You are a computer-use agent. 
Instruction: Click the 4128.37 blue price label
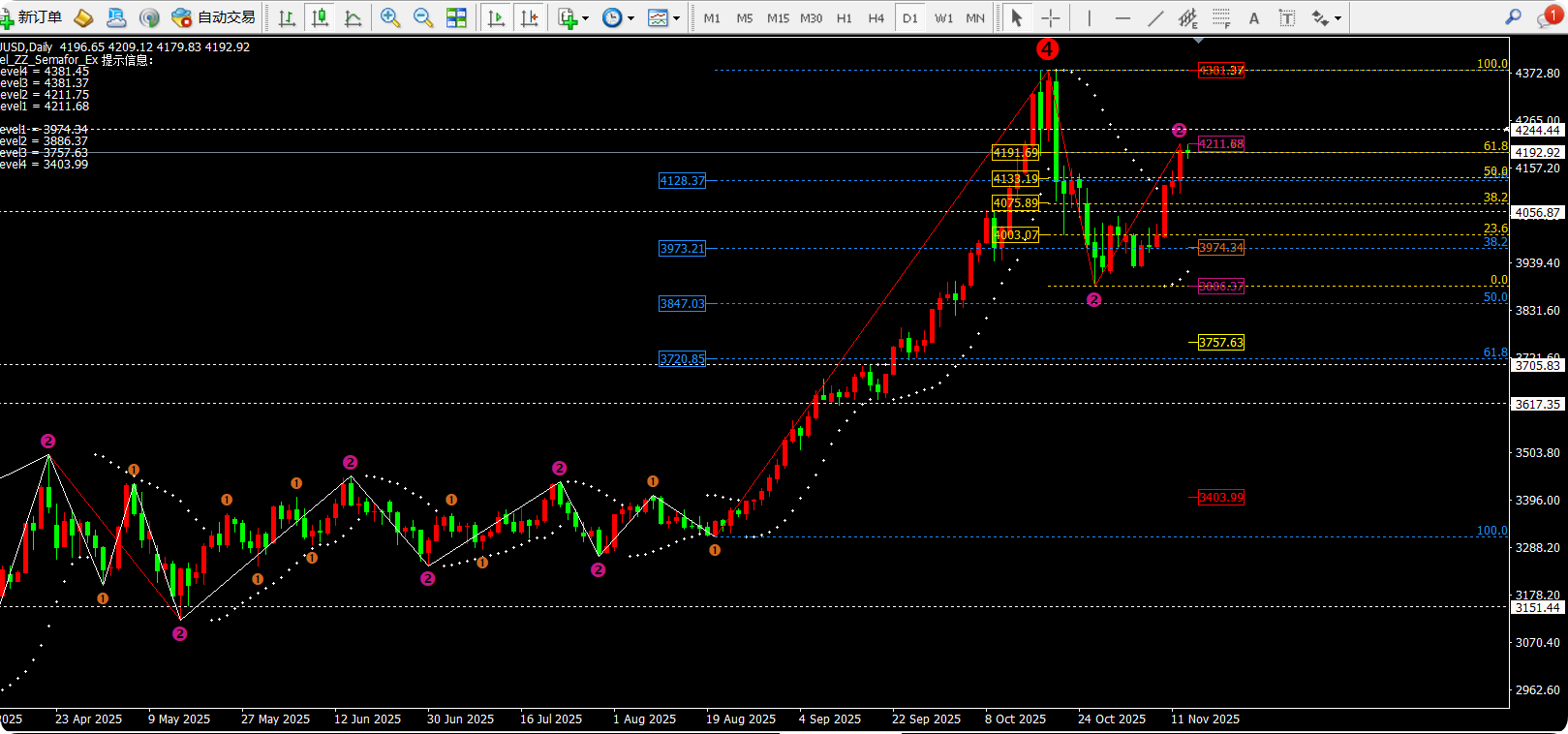pos(683,181)
